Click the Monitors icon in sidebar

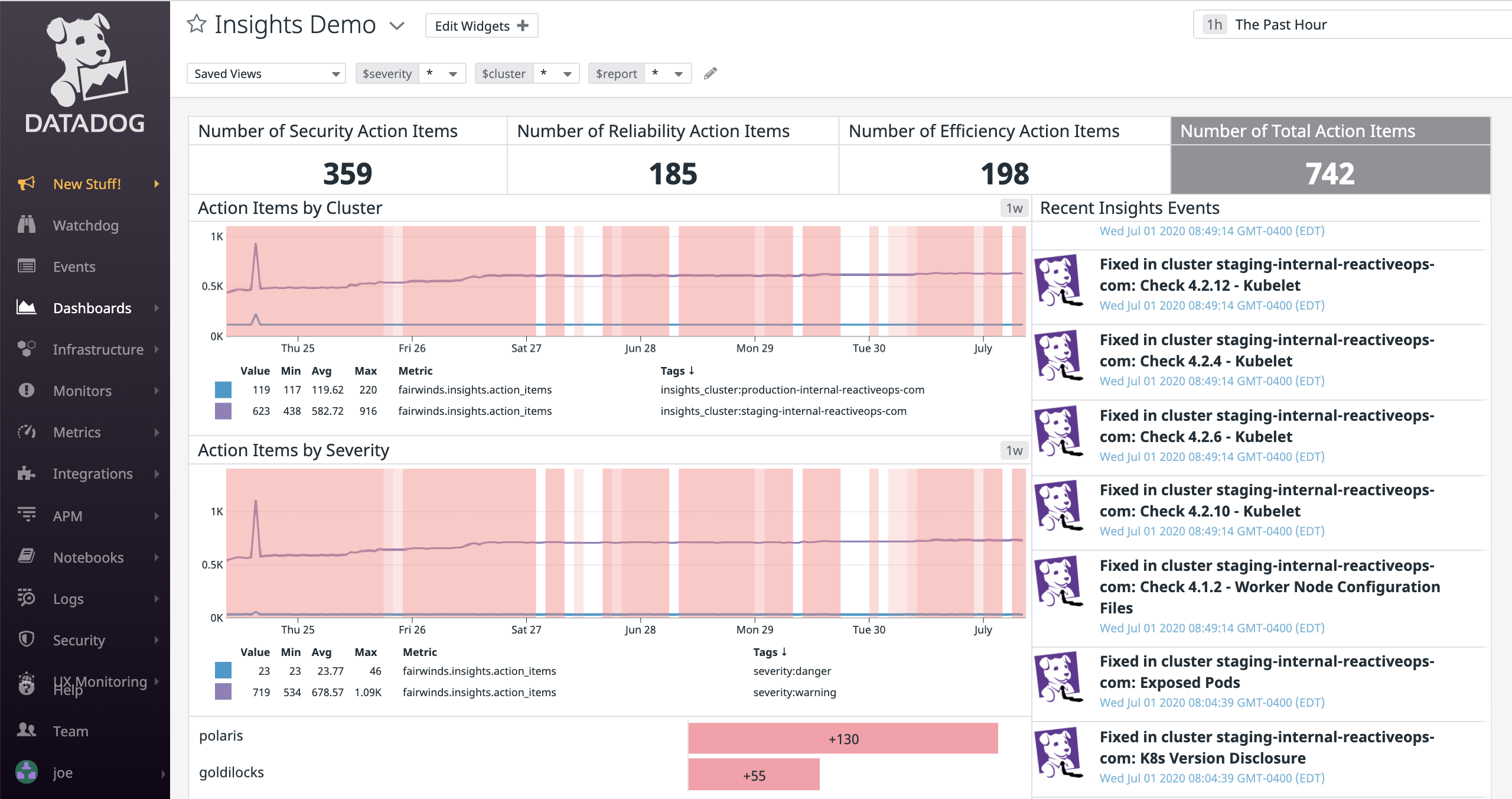tap(27, 390)
